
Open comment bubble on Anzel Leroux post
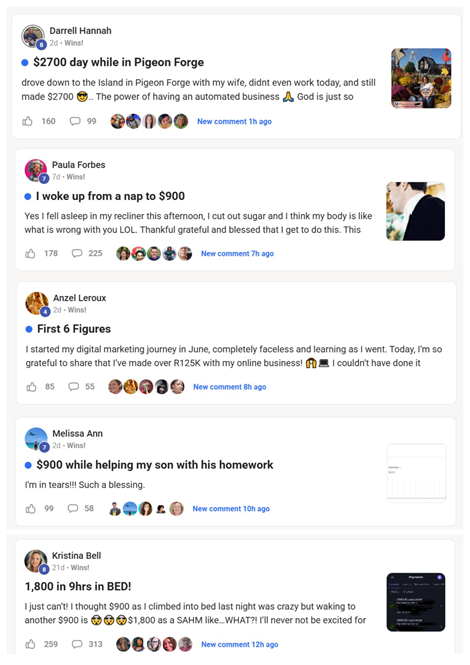click(74, 386)
